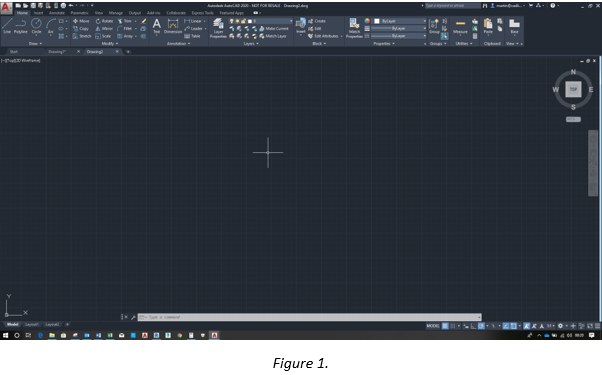
Task: Open File Explorer from taskbar
Action: [52, 335]
